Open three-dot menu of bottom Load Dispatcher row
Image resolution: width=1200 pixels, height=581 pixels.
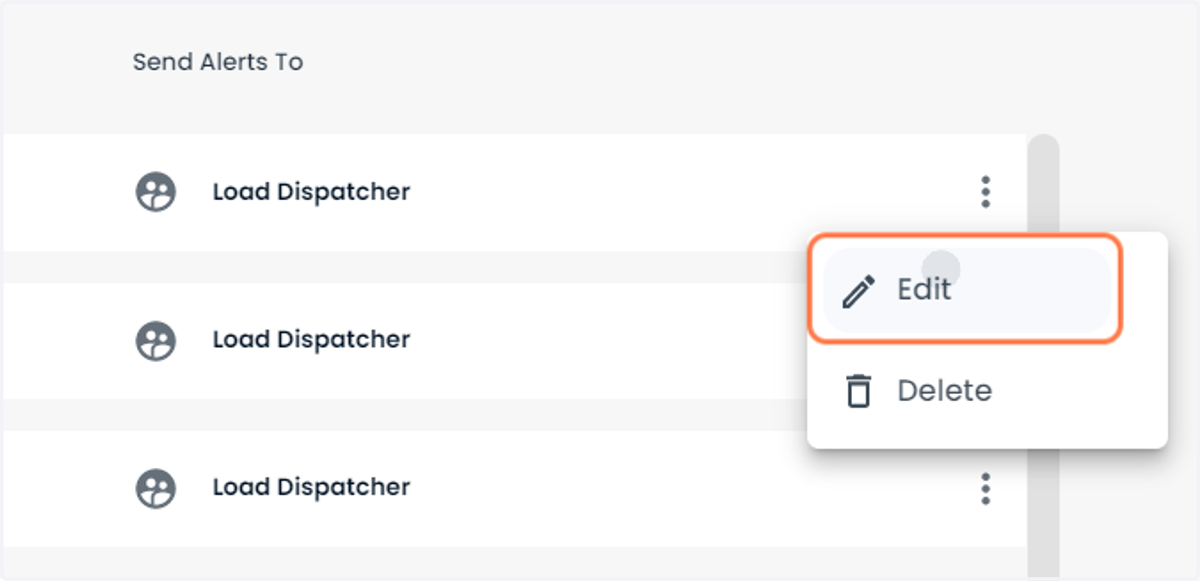click(x=986, y=489)
